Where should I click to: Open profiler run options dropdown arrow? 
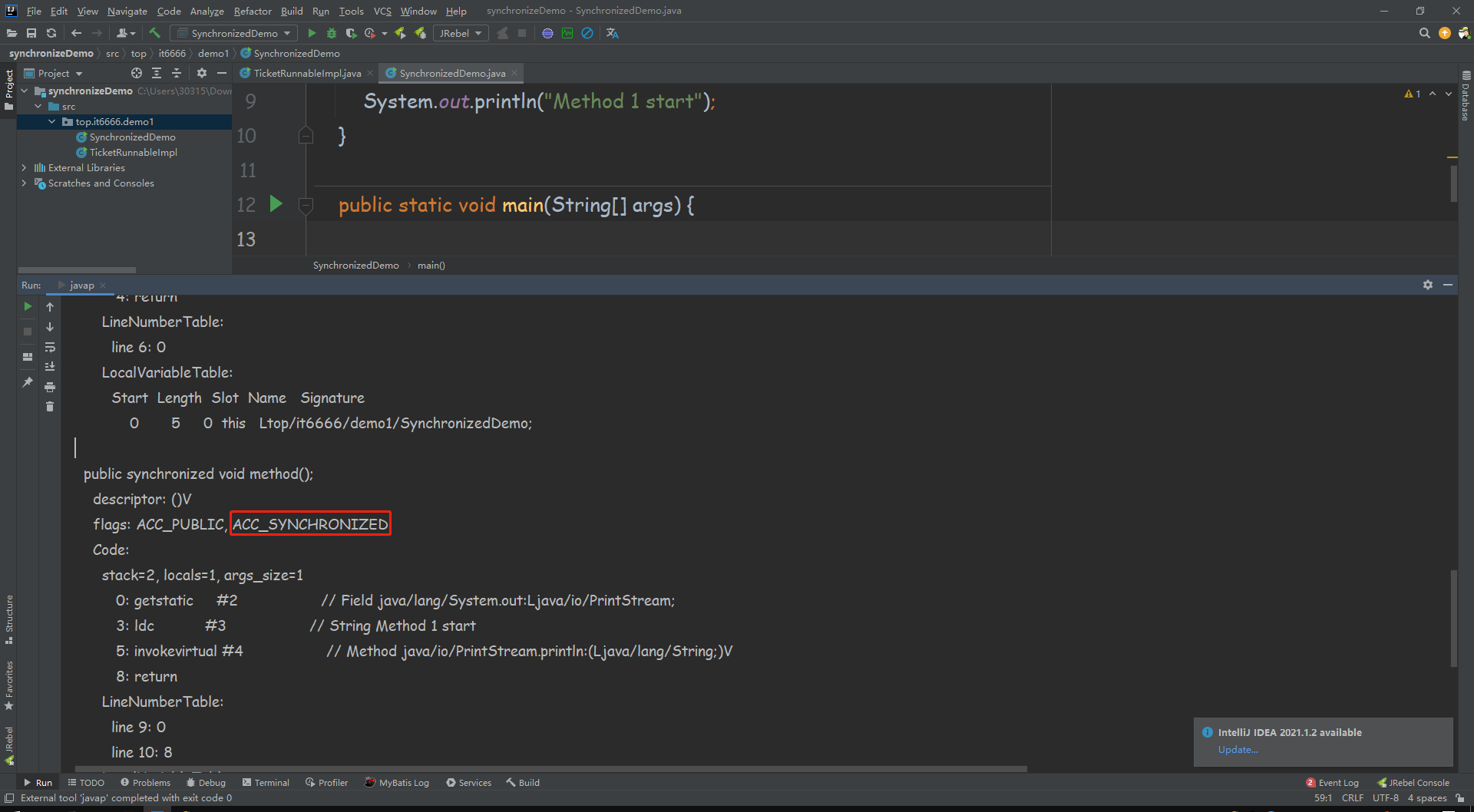click(384, 34)
